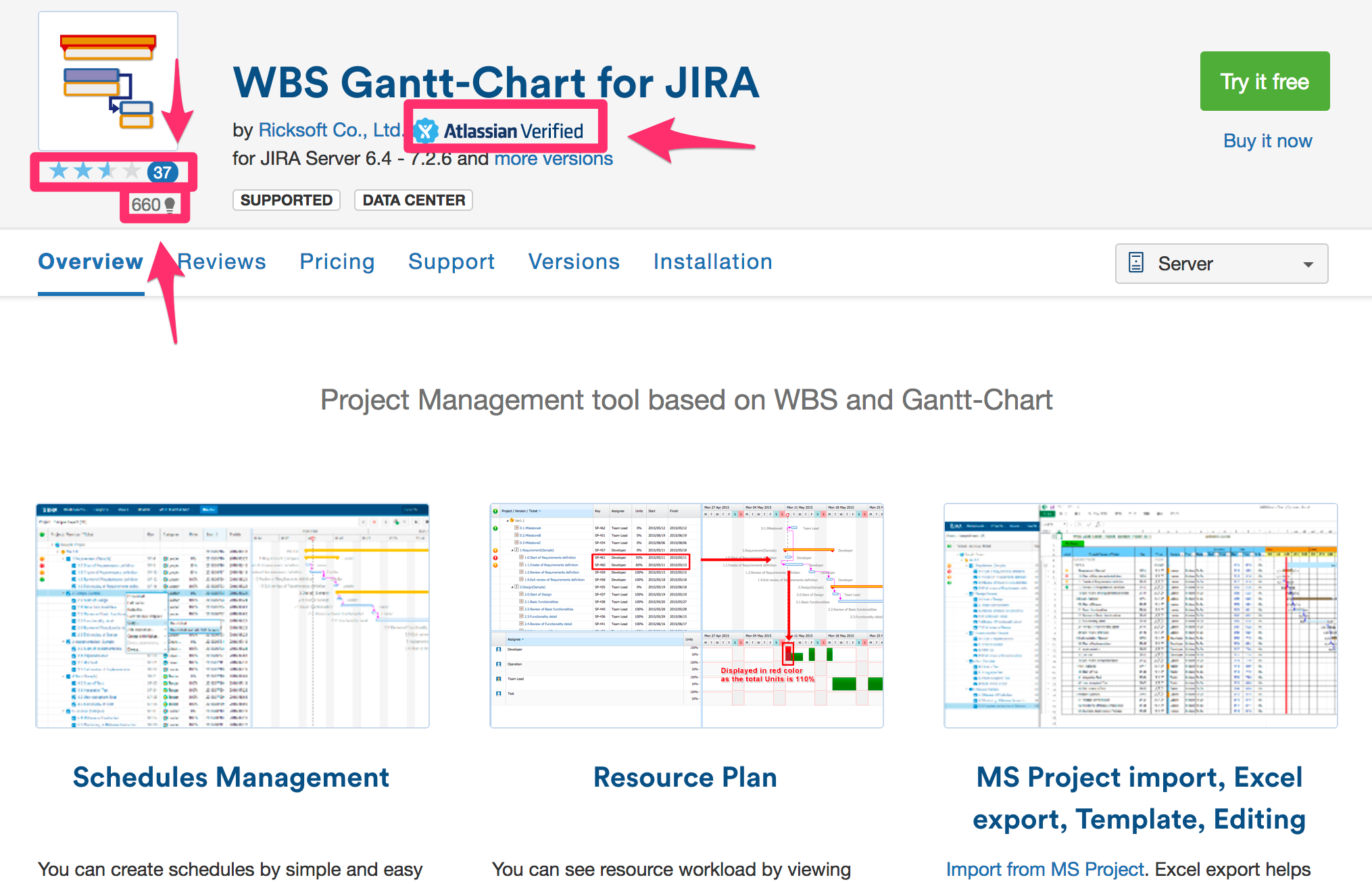The width and height of the screenshot is (1372, 884).
Task: Click the star rating icons
Action: pyautogui.click(x=95, y=172)
